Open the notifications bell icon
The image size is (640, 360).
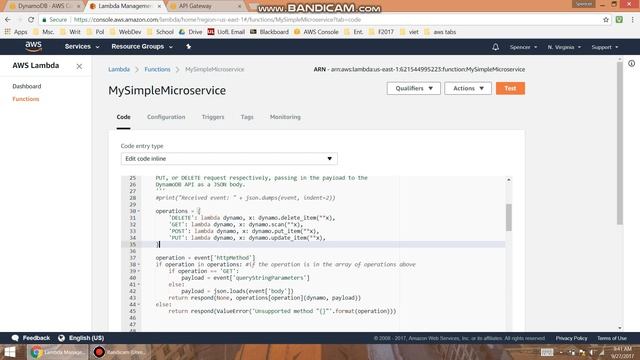click(495, 47)
